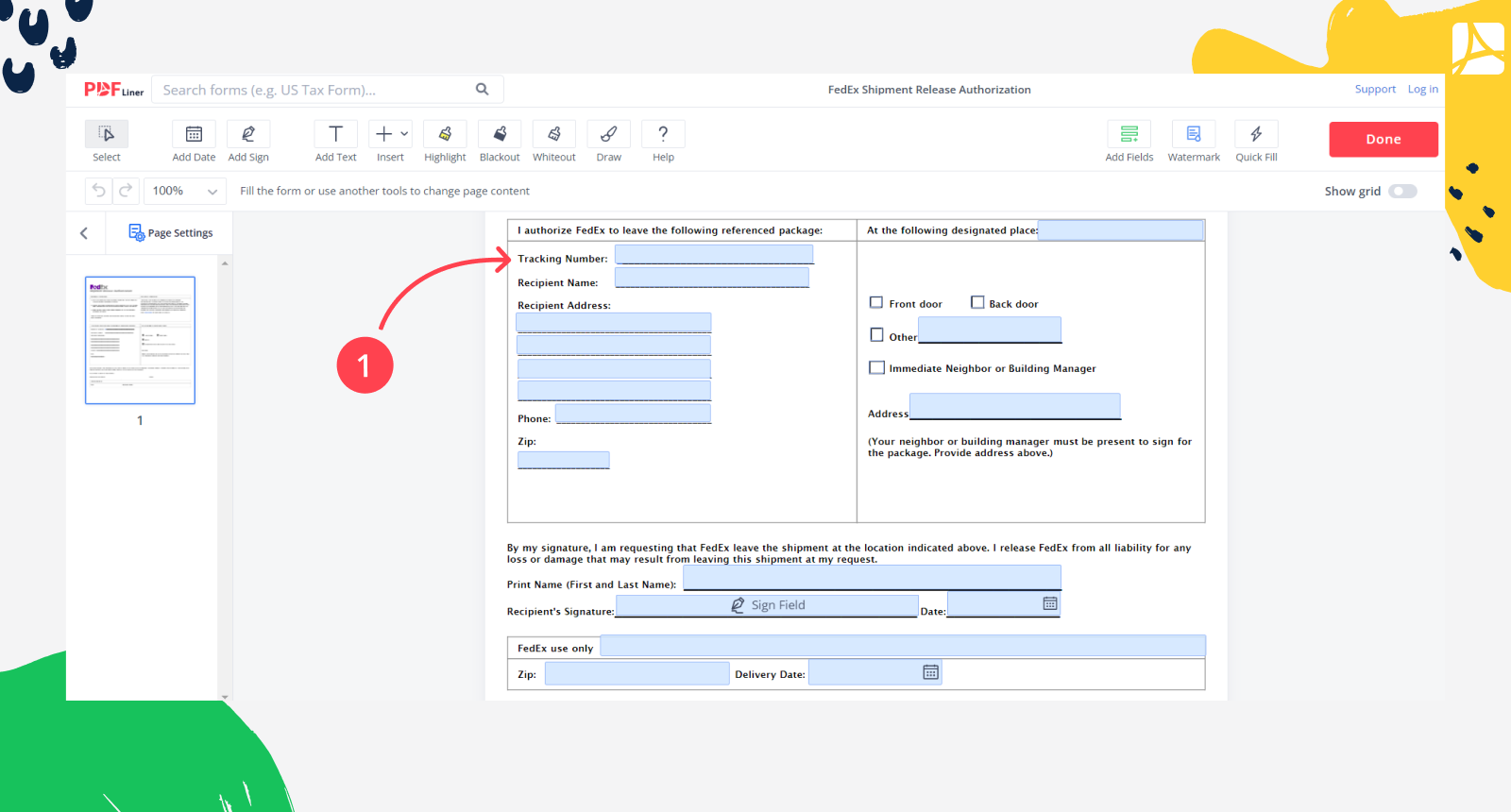The image size is (1511, 812).
Task: Follow the Log in link
Action: [x=1422, y=90]
